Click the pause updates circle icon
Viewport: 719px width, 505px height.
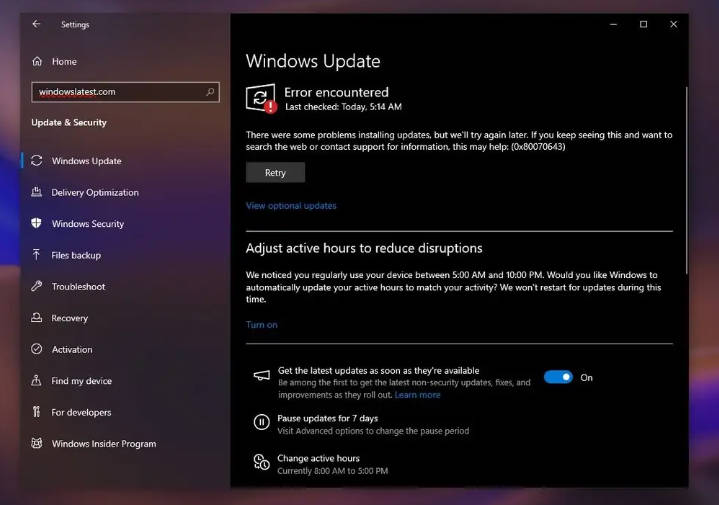(x=262, y=422)
